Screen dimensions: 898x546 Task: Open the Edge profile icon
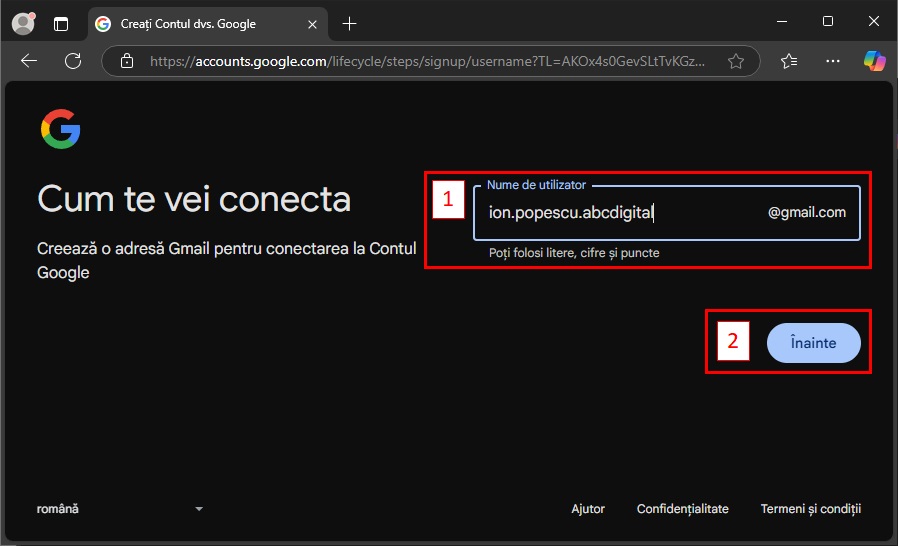[x=22, y=23]
